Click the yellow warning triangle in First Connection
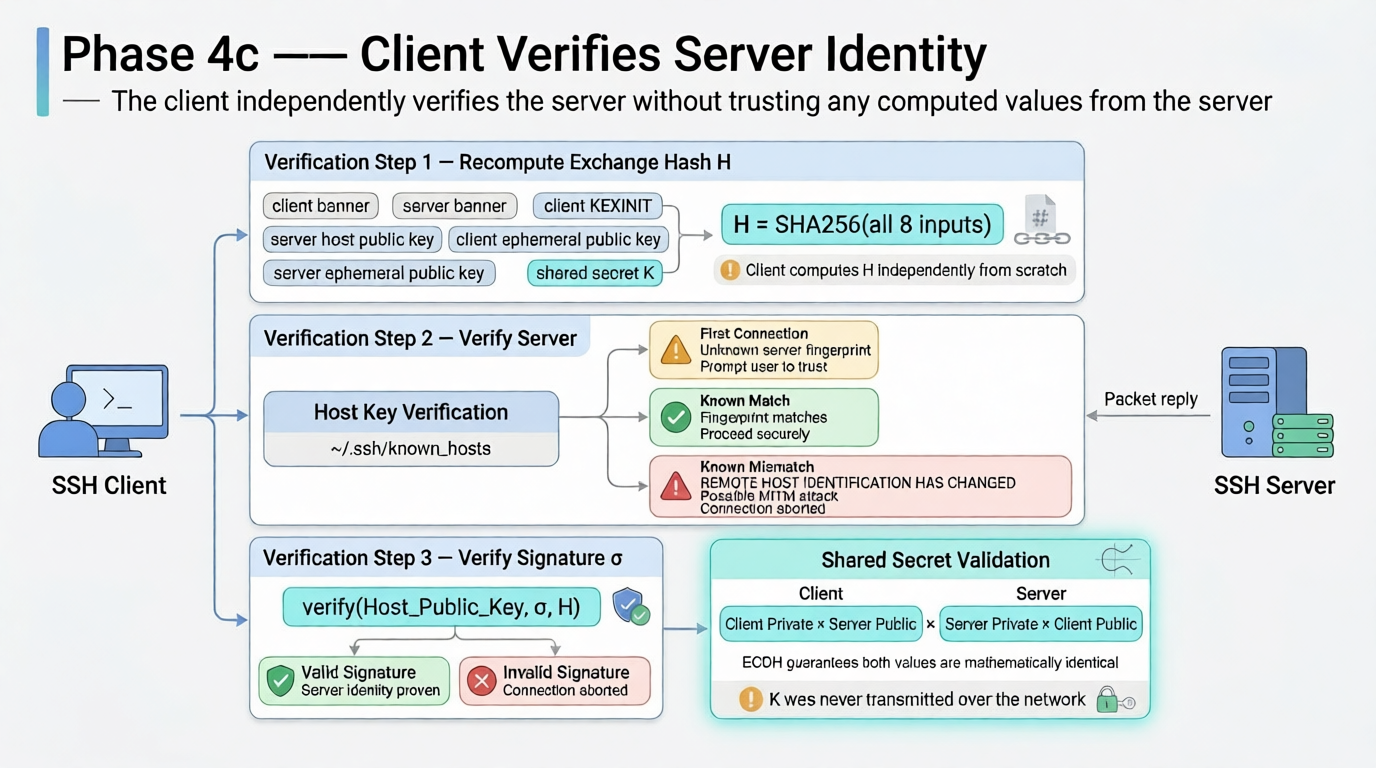Image resolution: width=1376 pixels, height=768 pixels. (x=676, y=350)
